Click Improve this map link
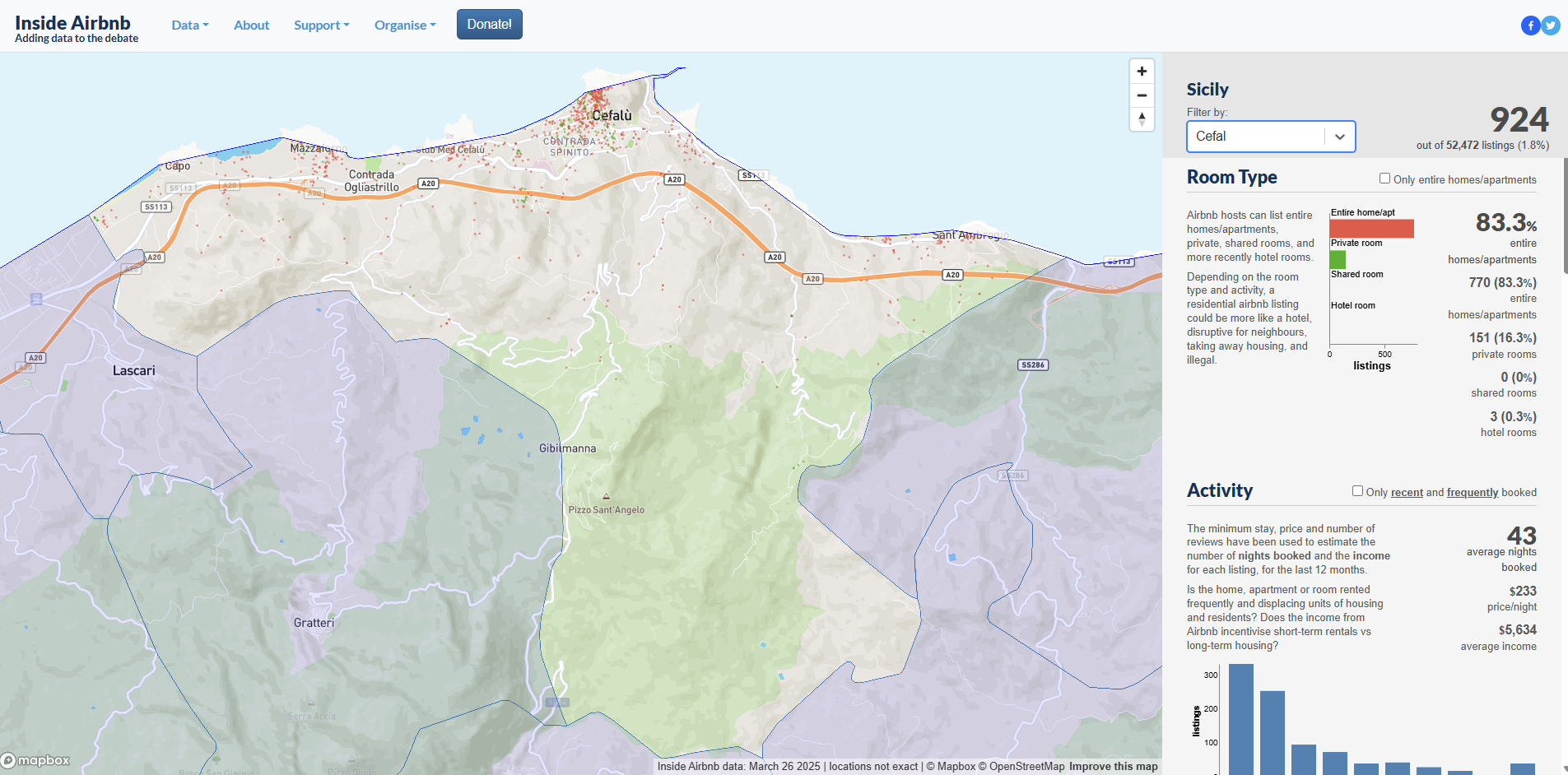The width and height of the screenshot is (1568, 775). coord(1114,766)
